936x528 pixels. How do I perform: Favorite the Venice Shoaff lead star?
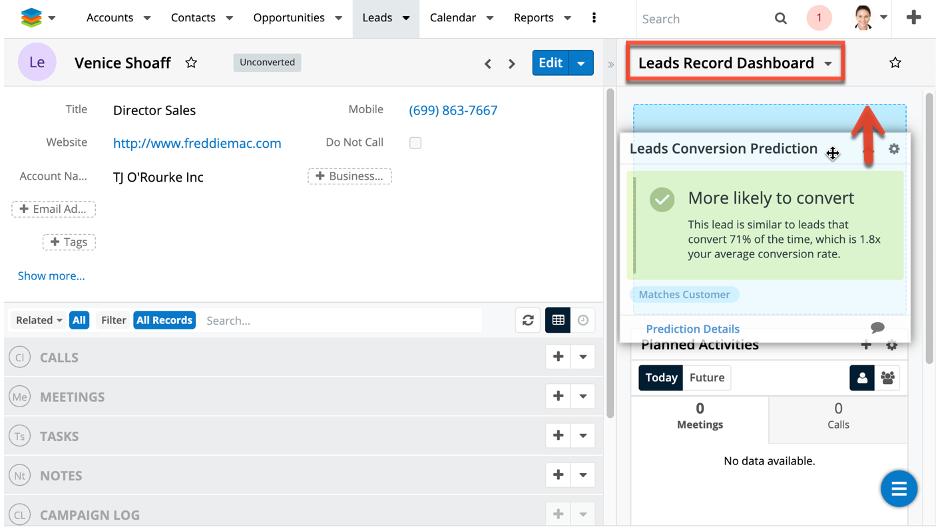tap(191, 62)
